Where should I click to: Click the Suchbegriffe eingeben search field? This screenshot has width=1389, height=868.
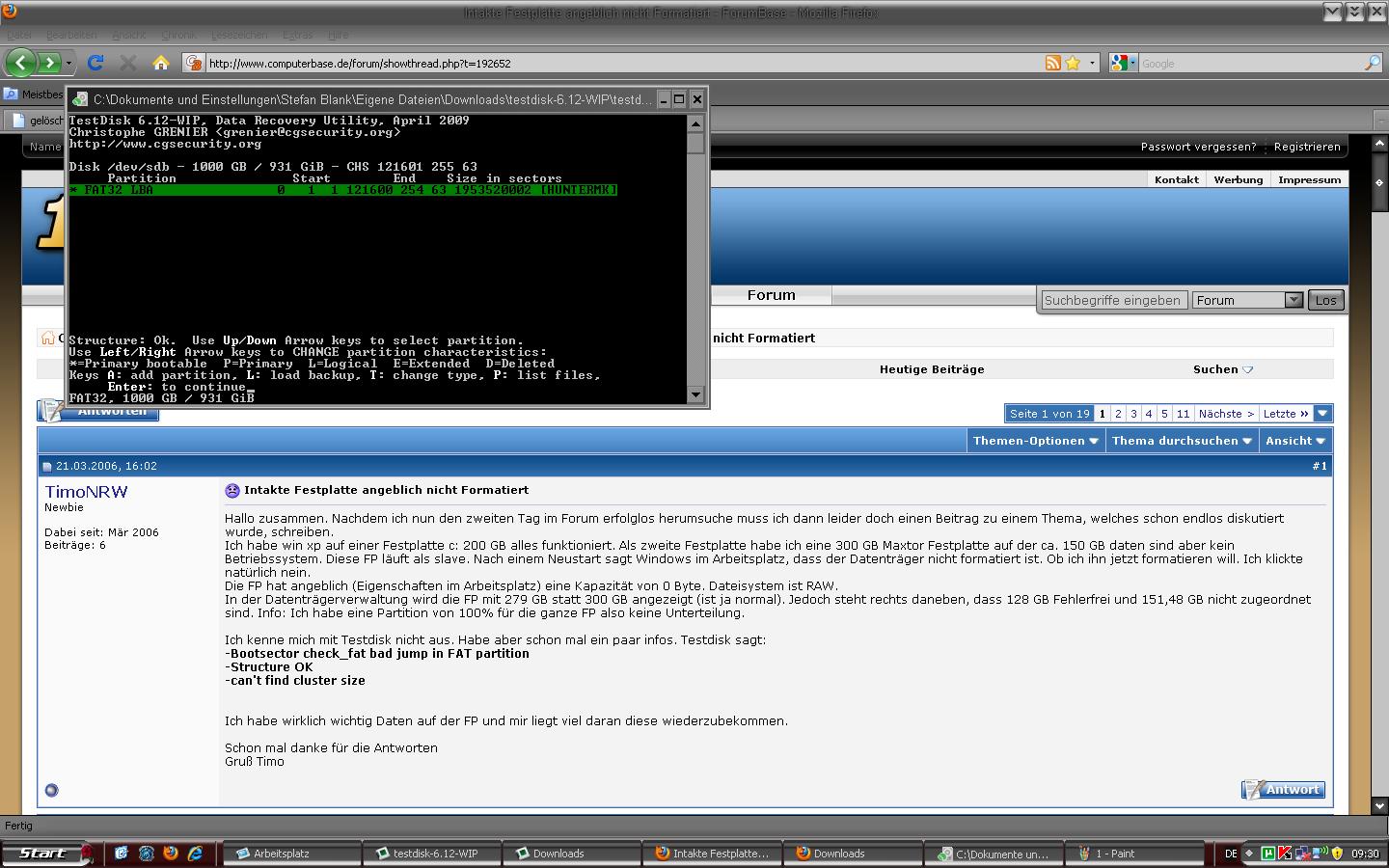(x=1113, y=300)
